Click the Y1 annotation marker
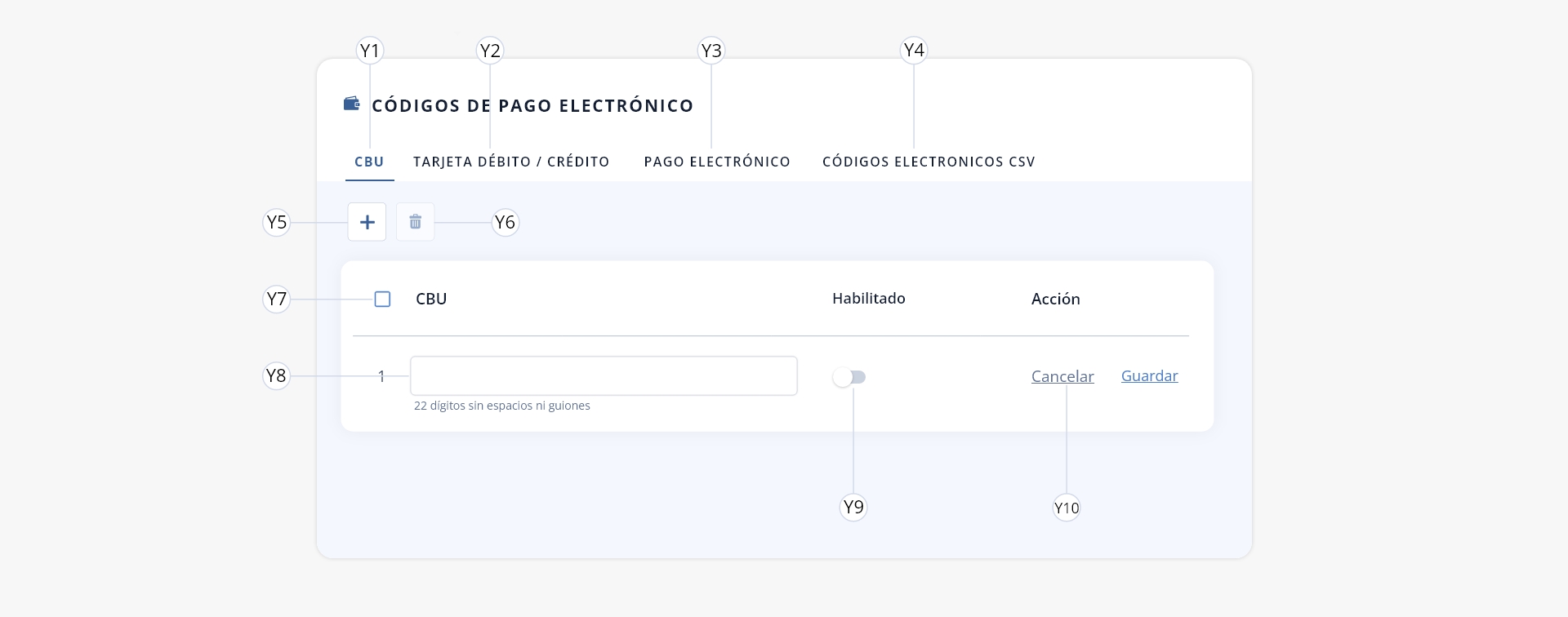This screenshot has width=1568, height=617. pyautogui.click(x=370, y=51)
